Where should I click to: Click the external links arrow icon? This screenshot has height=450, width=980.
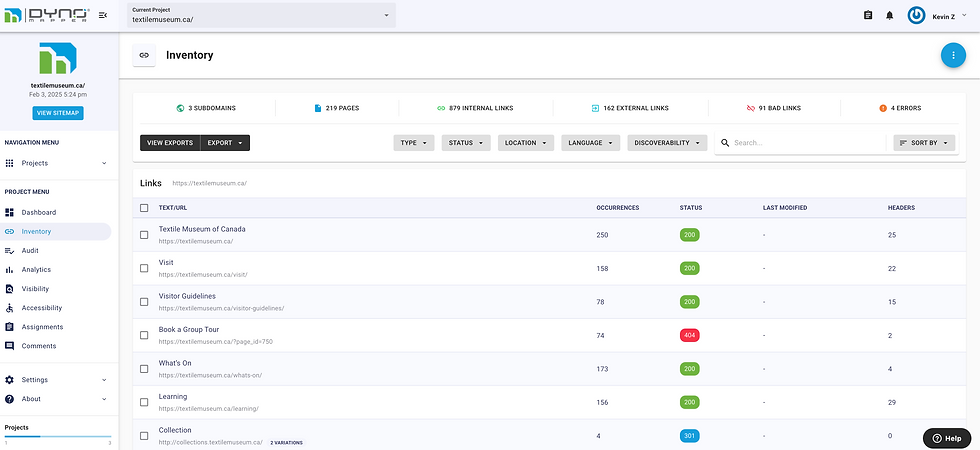coord(595,108)
